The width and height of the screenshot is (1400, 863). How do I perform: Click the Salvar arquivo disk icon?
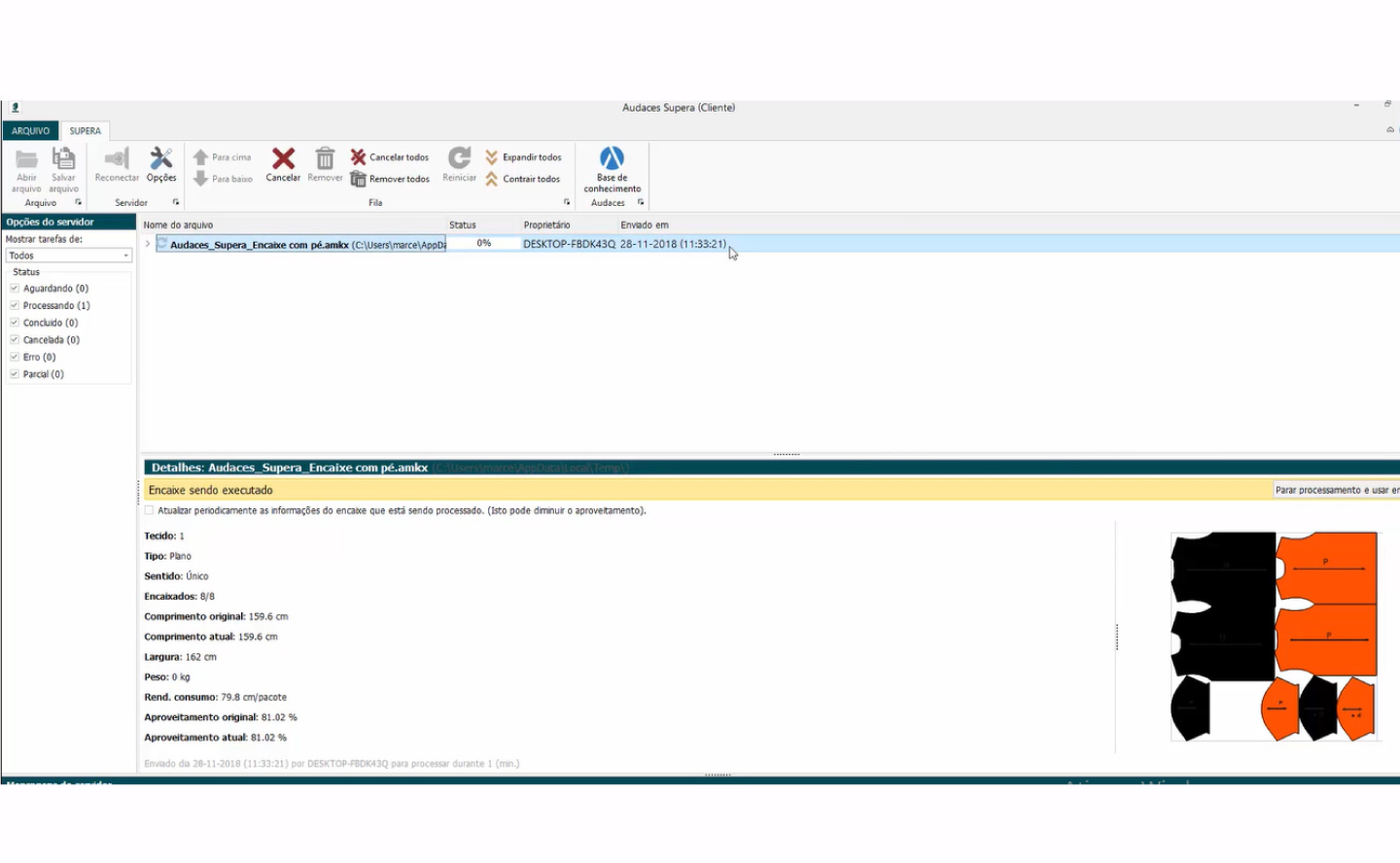coord(63,157)
